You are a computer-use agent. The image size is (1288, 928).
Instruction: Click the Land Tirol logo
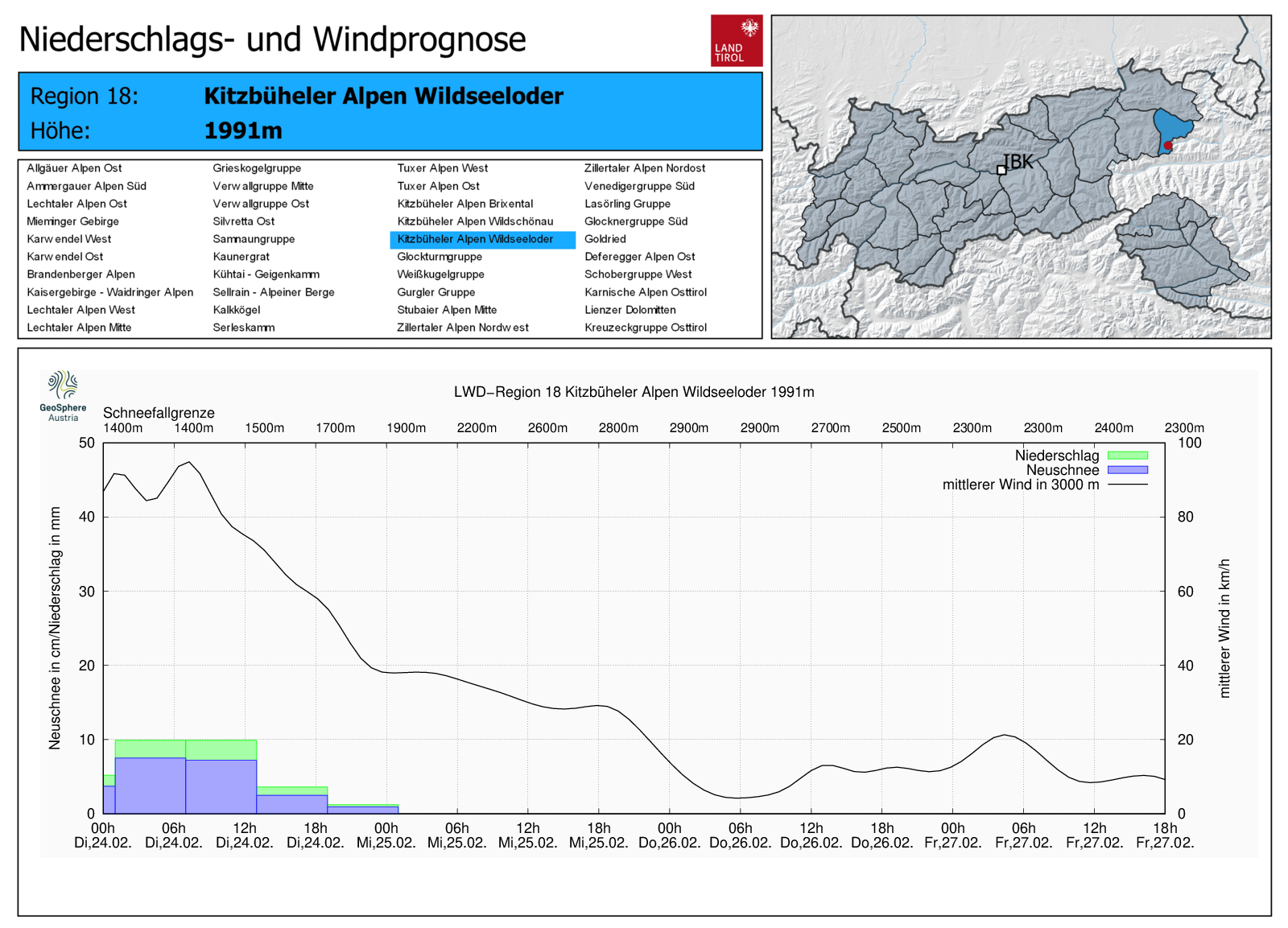click(737, 40)
